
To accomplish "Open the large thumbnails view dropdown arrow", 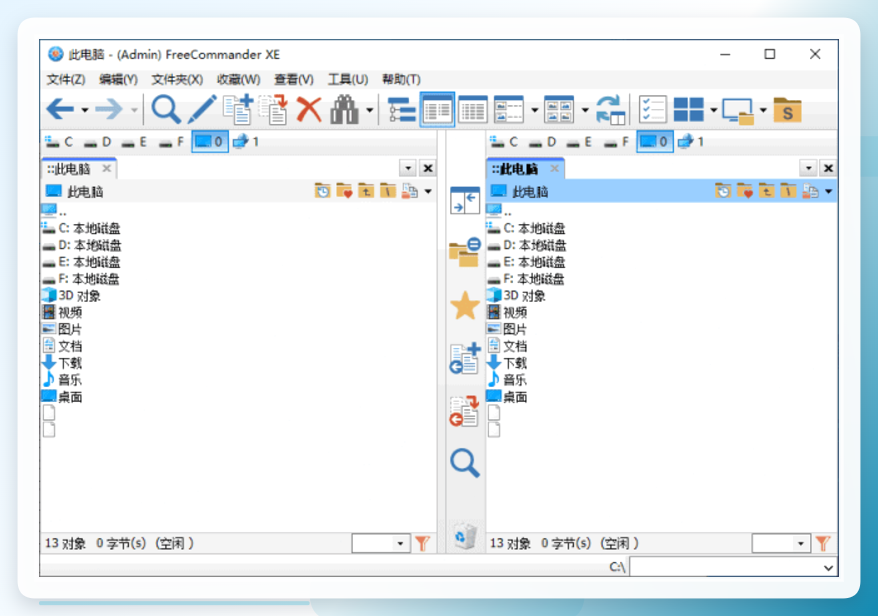I will (x=585, y=110).
